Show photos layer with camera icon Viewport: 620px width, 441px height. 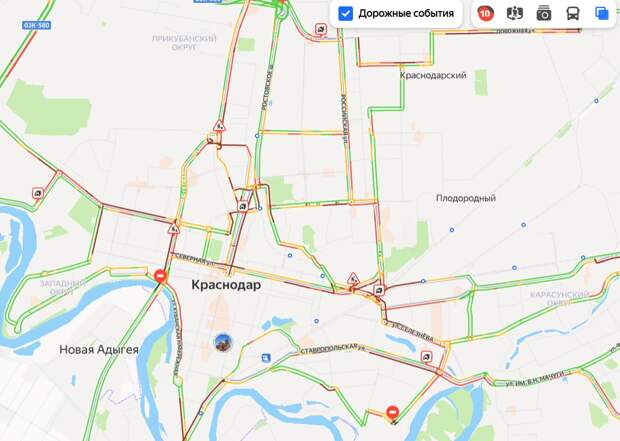click(x=544, y=14)
